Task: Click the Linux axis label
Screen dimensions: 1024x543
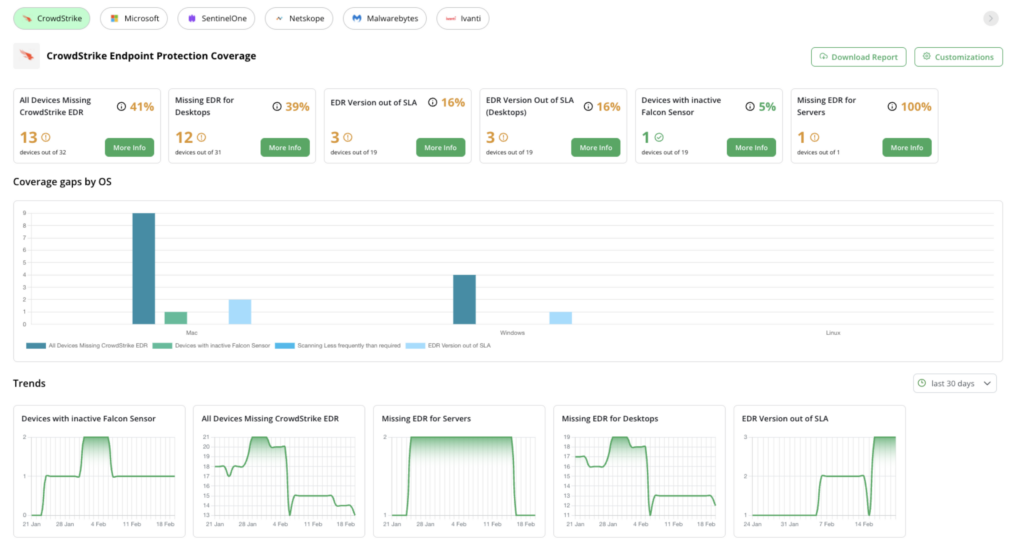Action: point(833,333)
